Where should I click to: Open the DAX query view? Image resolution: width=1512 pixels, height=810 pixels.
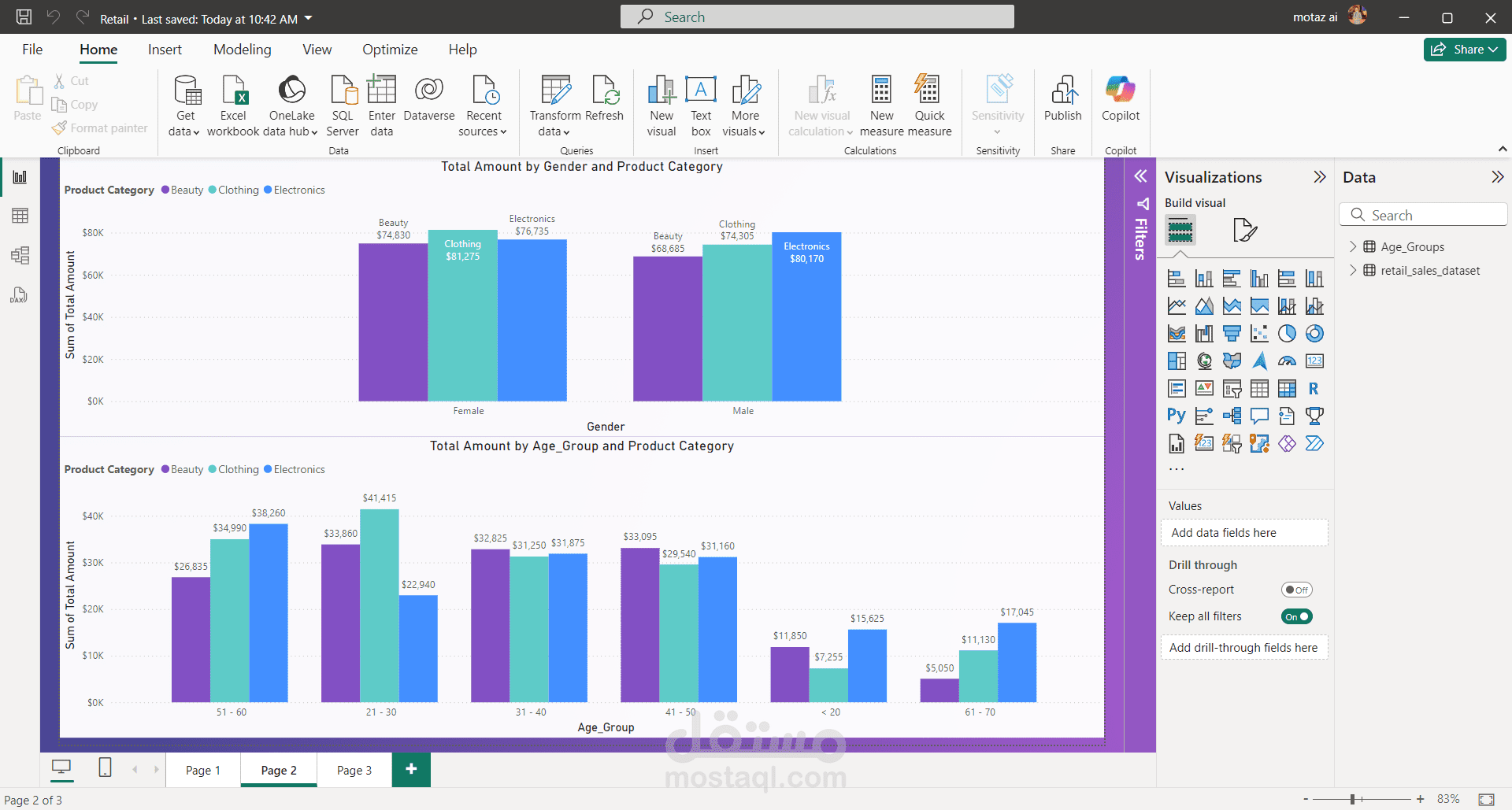(x=19, y=294)
